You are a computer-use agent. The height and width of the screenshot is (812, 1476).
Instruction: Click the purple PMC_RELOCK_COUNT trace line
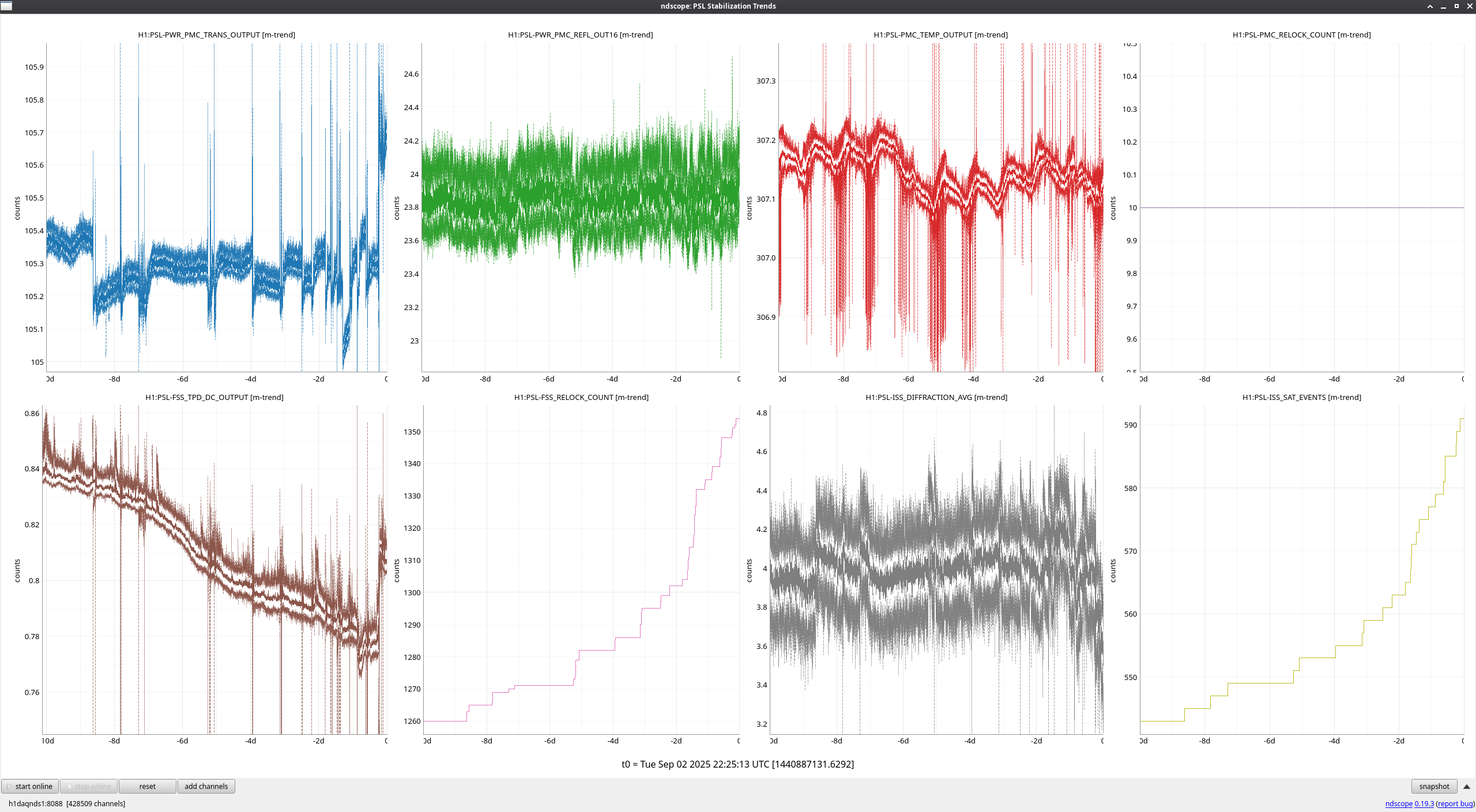(1302, 207)
